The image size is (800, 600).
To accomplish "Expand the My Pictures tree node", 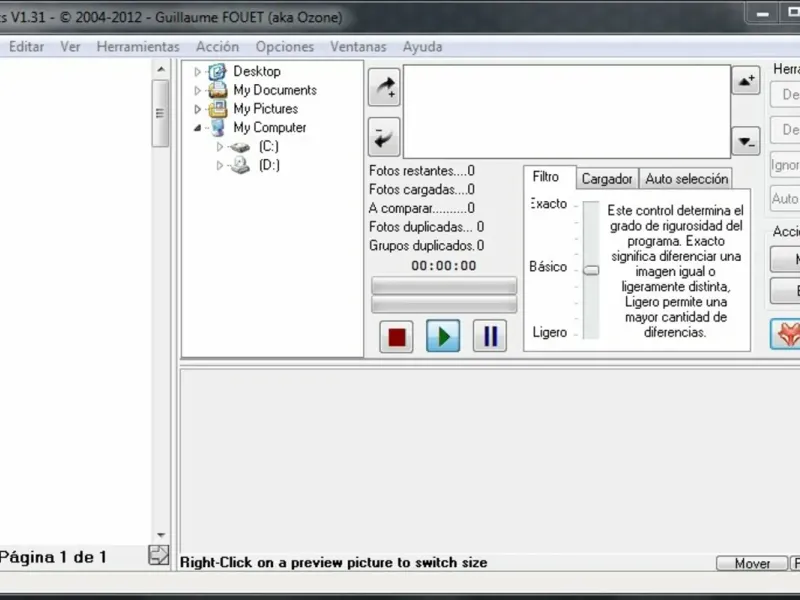I will click(x=197, y=109).
